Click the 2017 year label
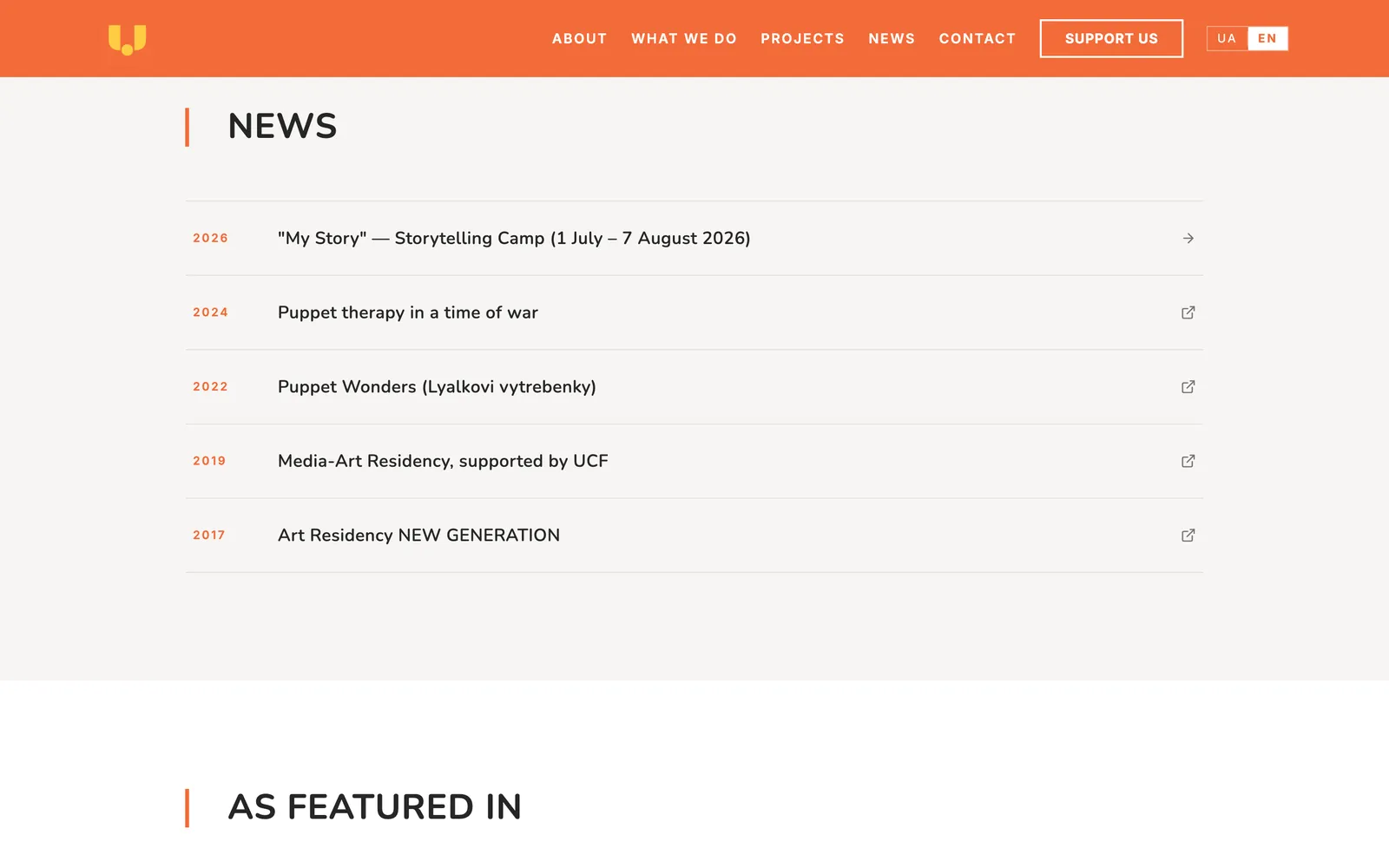The width and height of the screenshot is (1389, 868). tap(209, 536)
